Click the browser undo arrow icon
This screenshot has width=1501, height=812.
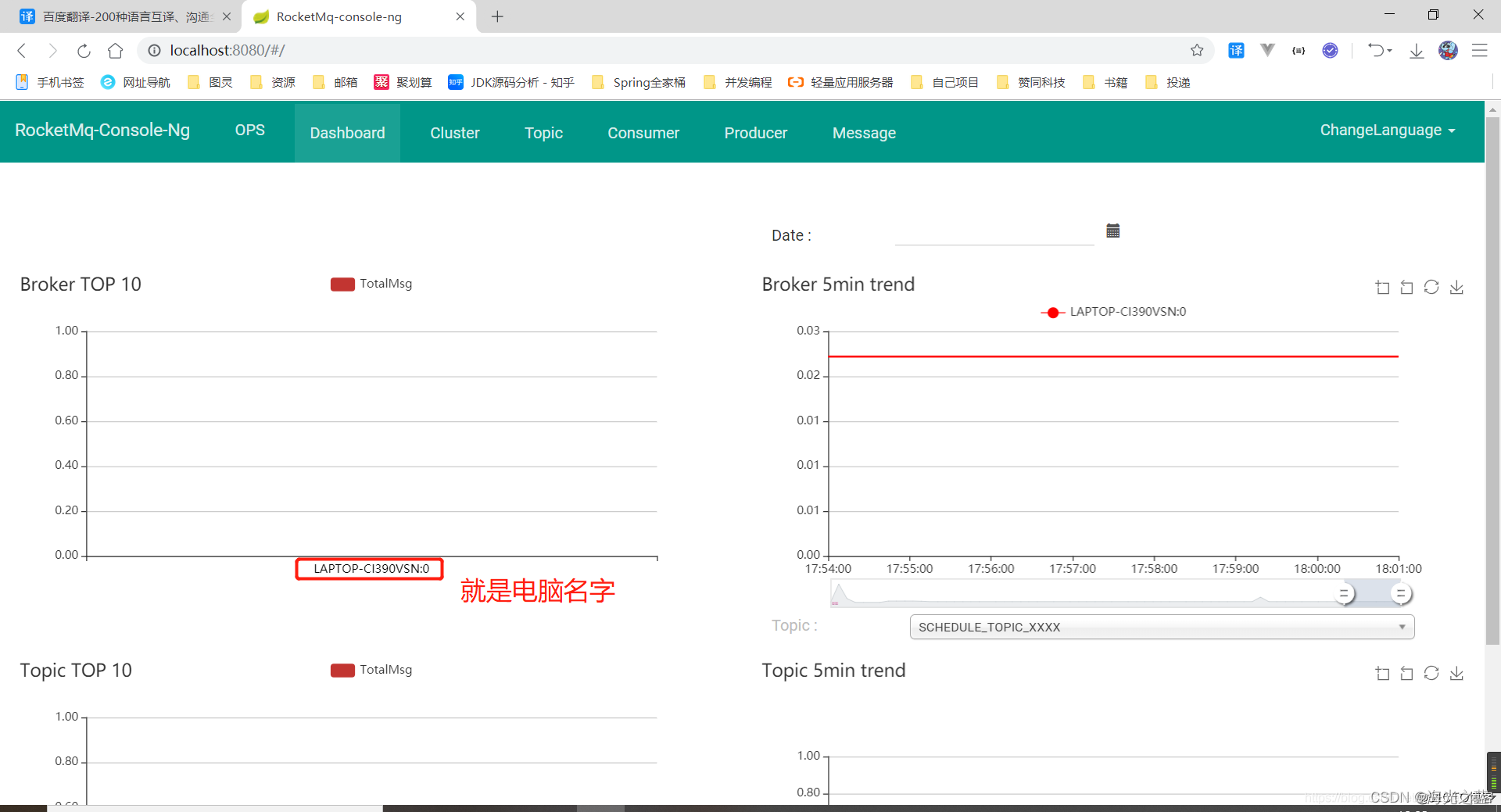click(x=1376, y=51)
